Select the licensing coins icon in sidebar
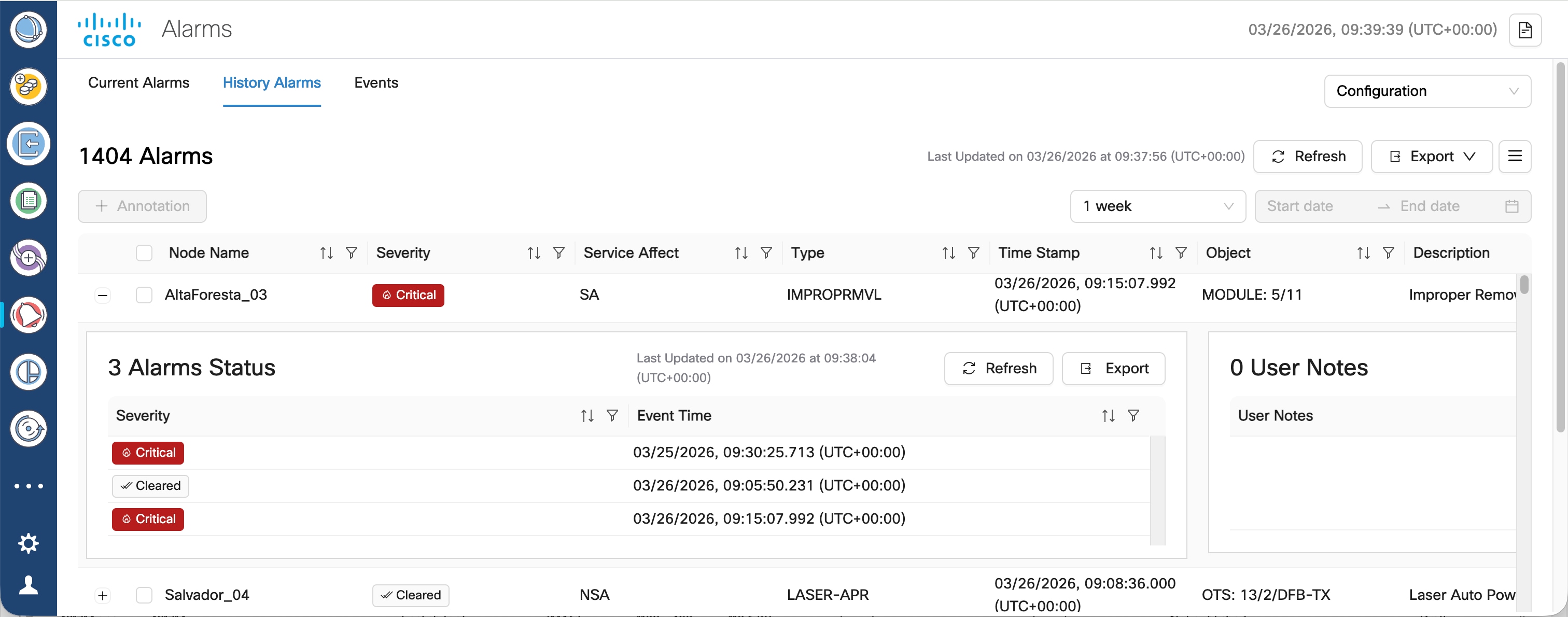 29,87
